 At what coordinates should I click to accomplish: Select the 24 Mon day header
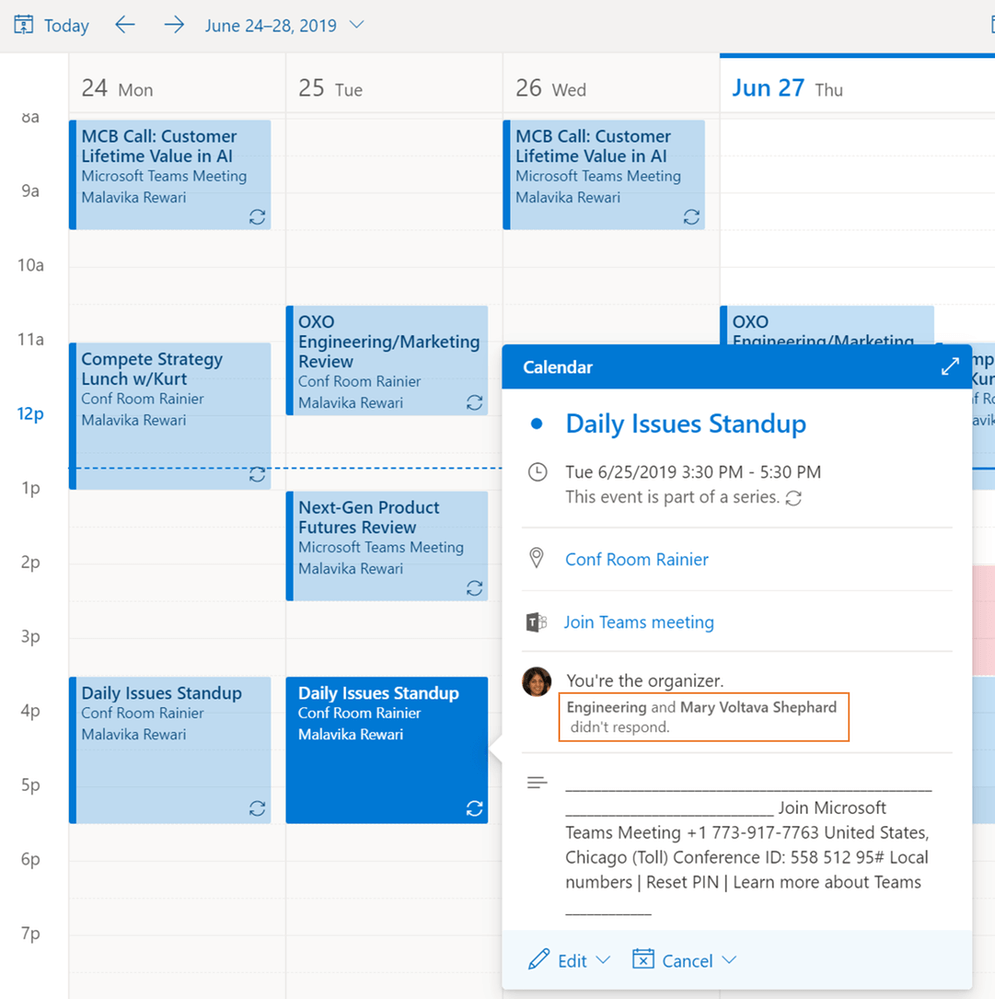pyautogui.click(x=117, y=89)
